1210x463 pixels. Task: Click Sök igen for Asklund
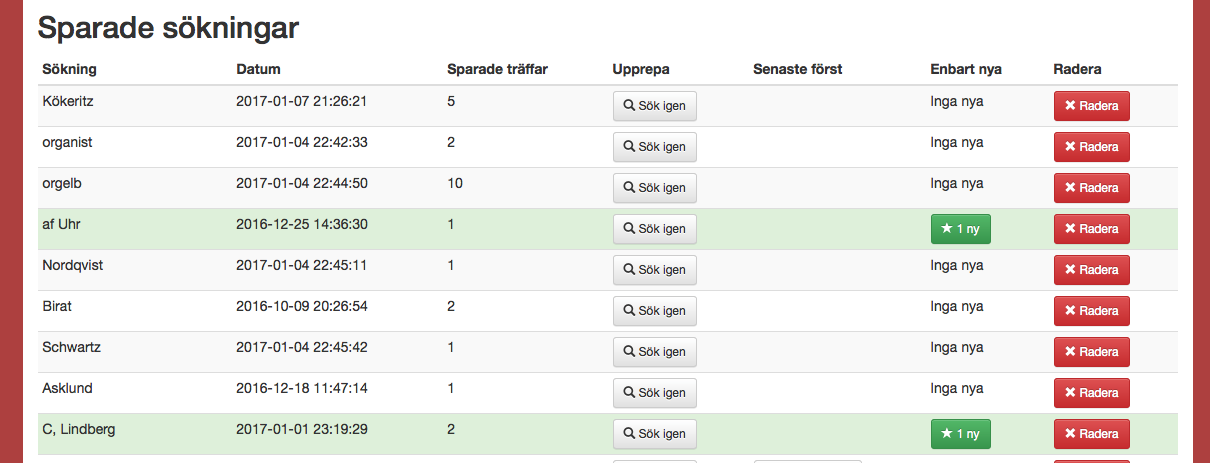[x=654, y=393]
